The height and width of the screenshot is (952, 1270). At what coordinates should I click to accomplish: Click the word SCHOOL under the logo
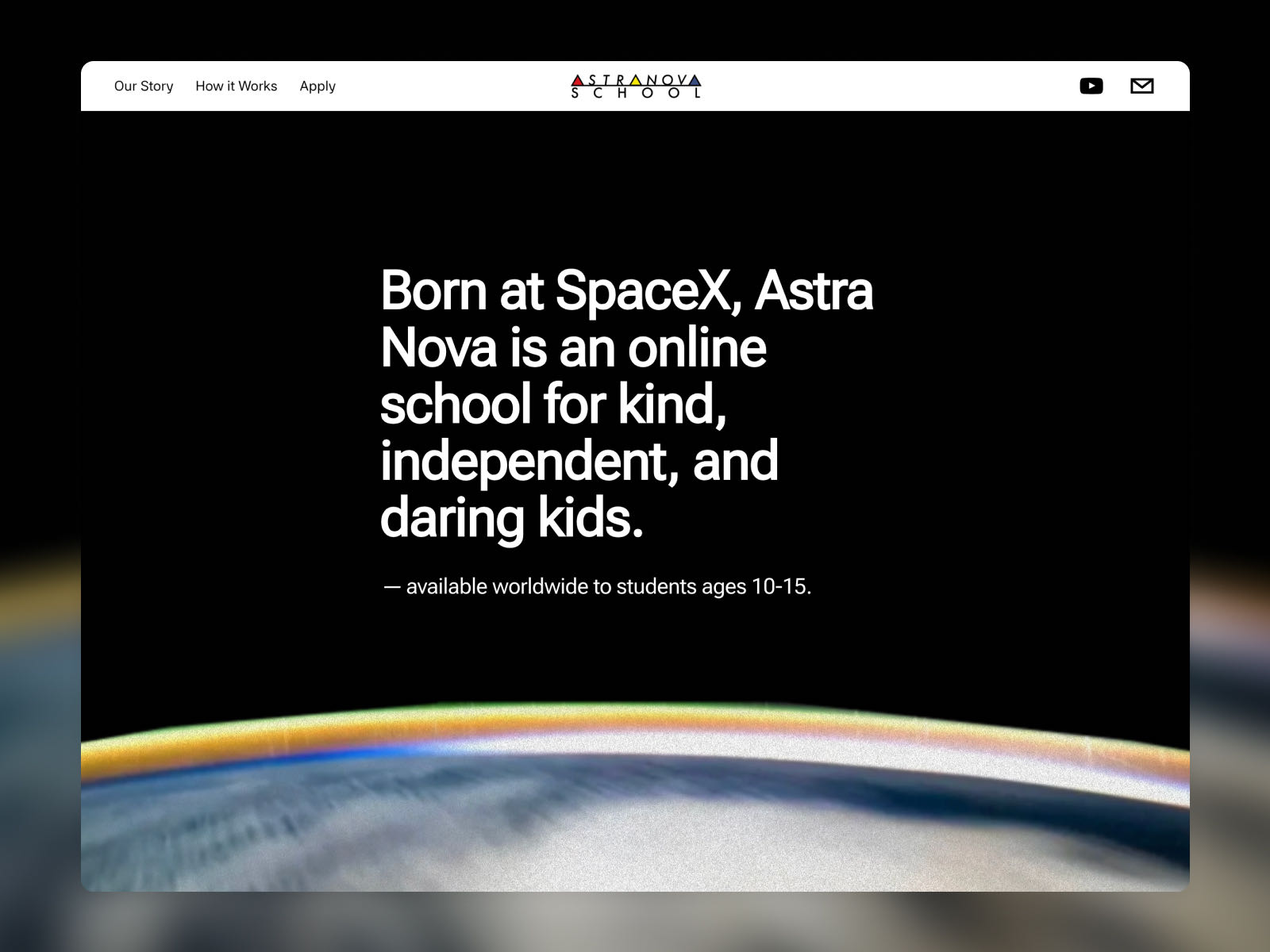(635, 93)
